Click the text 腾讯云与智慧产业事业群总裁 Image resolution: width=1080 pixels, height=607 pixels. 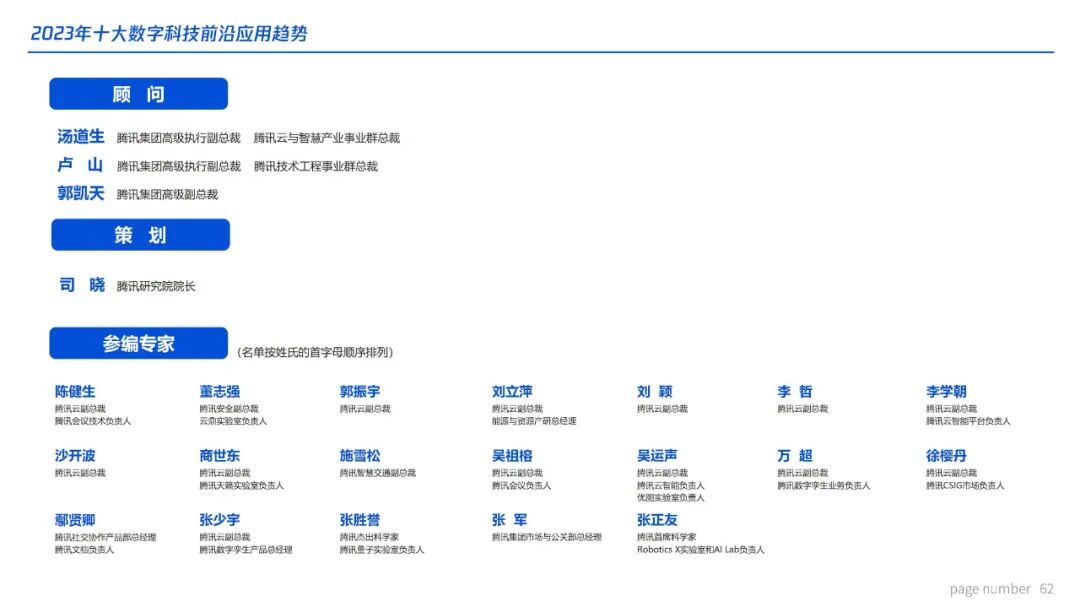(326, 138)
